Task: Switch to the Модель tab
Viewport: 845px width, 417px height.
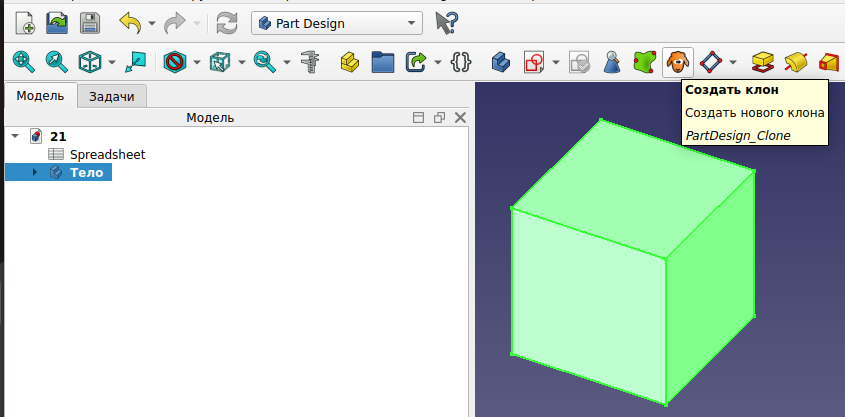Action: (x=40, y=96)
